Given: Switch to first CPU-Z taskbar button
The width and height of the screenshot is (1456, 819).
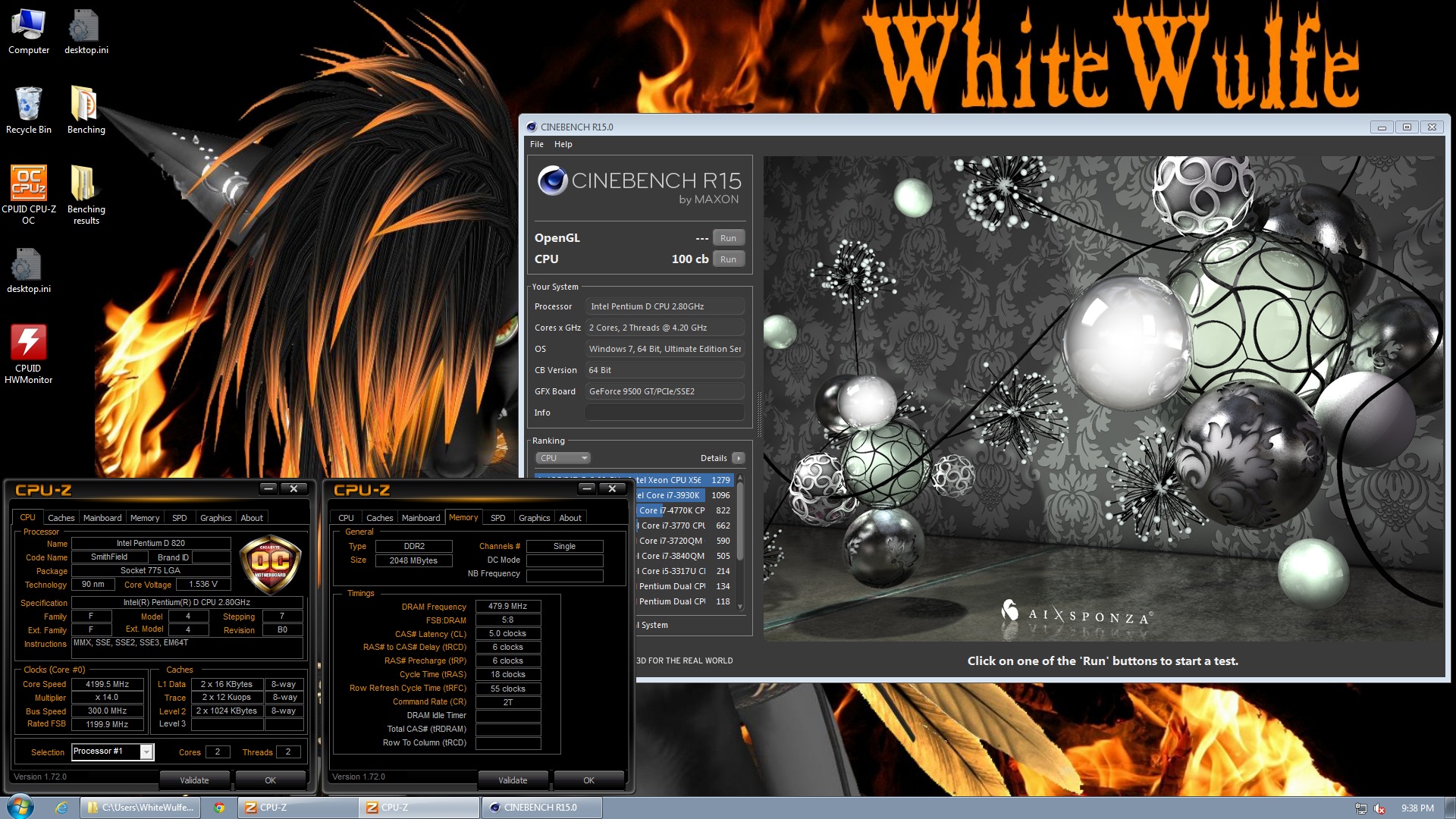Looking at the screenshot, I should (299, 808).
